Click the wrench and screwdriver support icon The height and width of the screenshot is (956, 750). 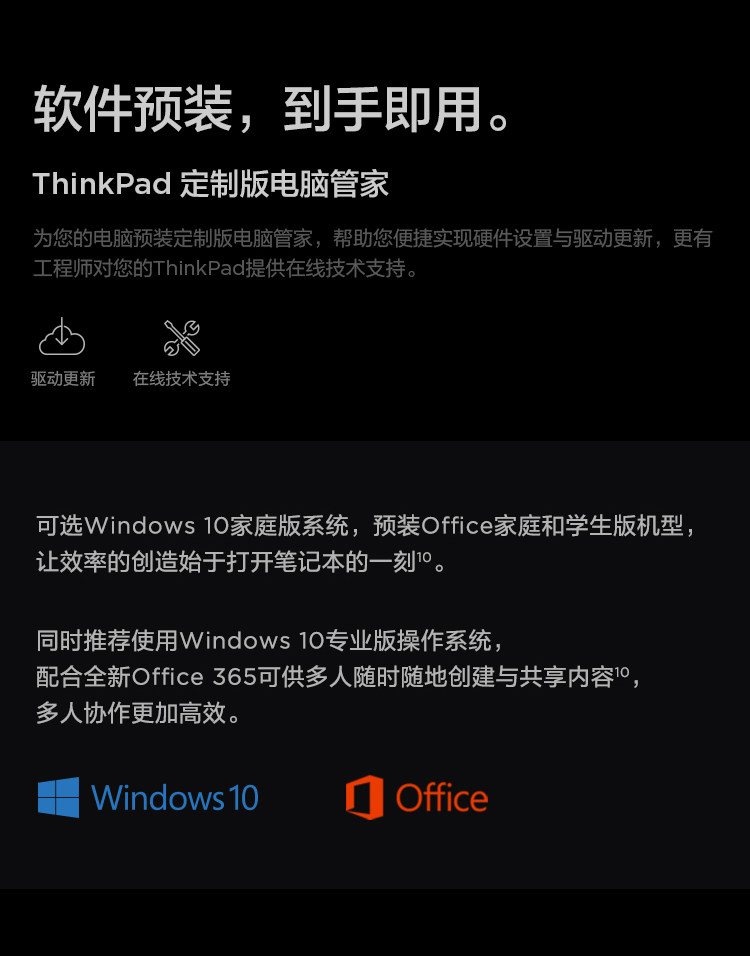(182, 338)
